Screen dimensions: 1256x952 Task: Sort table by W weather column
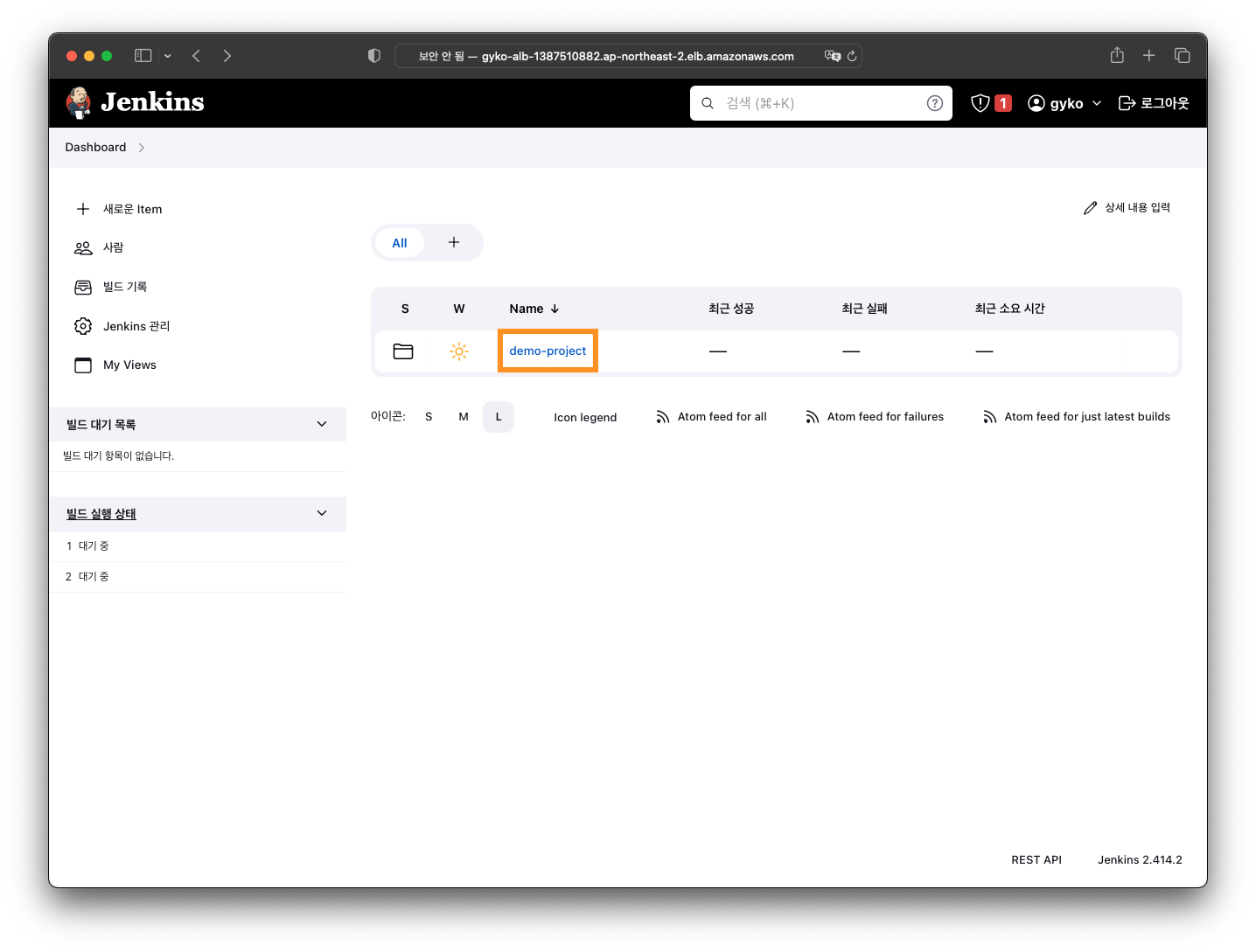459,309
